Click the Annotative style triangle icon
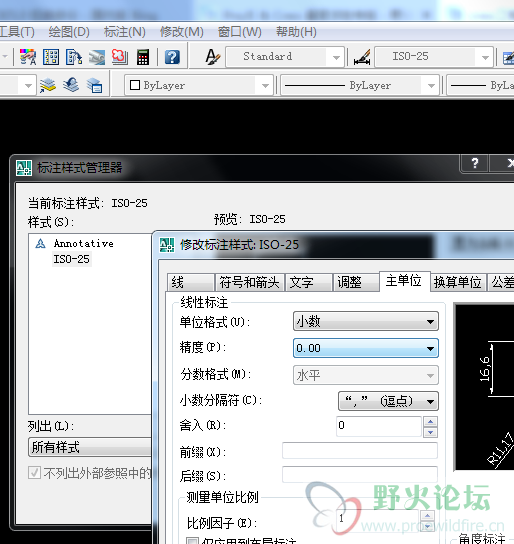The height and width of the screenshot is (544, 514). pyautogui.click(x=40, y=244)
